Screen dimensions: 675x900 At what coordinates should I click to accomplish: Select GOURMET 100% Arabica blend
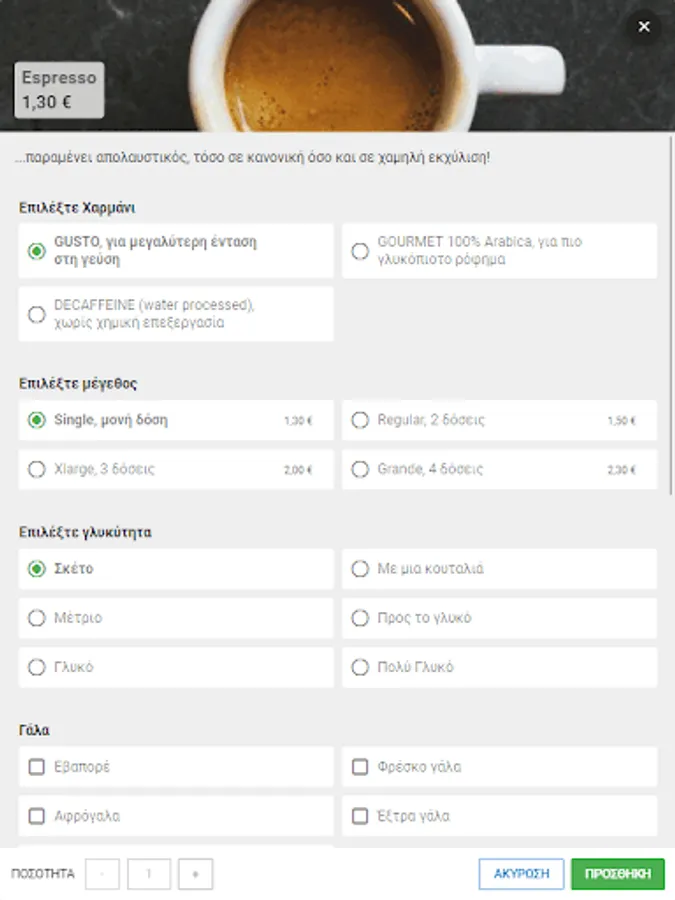point(360,251)
